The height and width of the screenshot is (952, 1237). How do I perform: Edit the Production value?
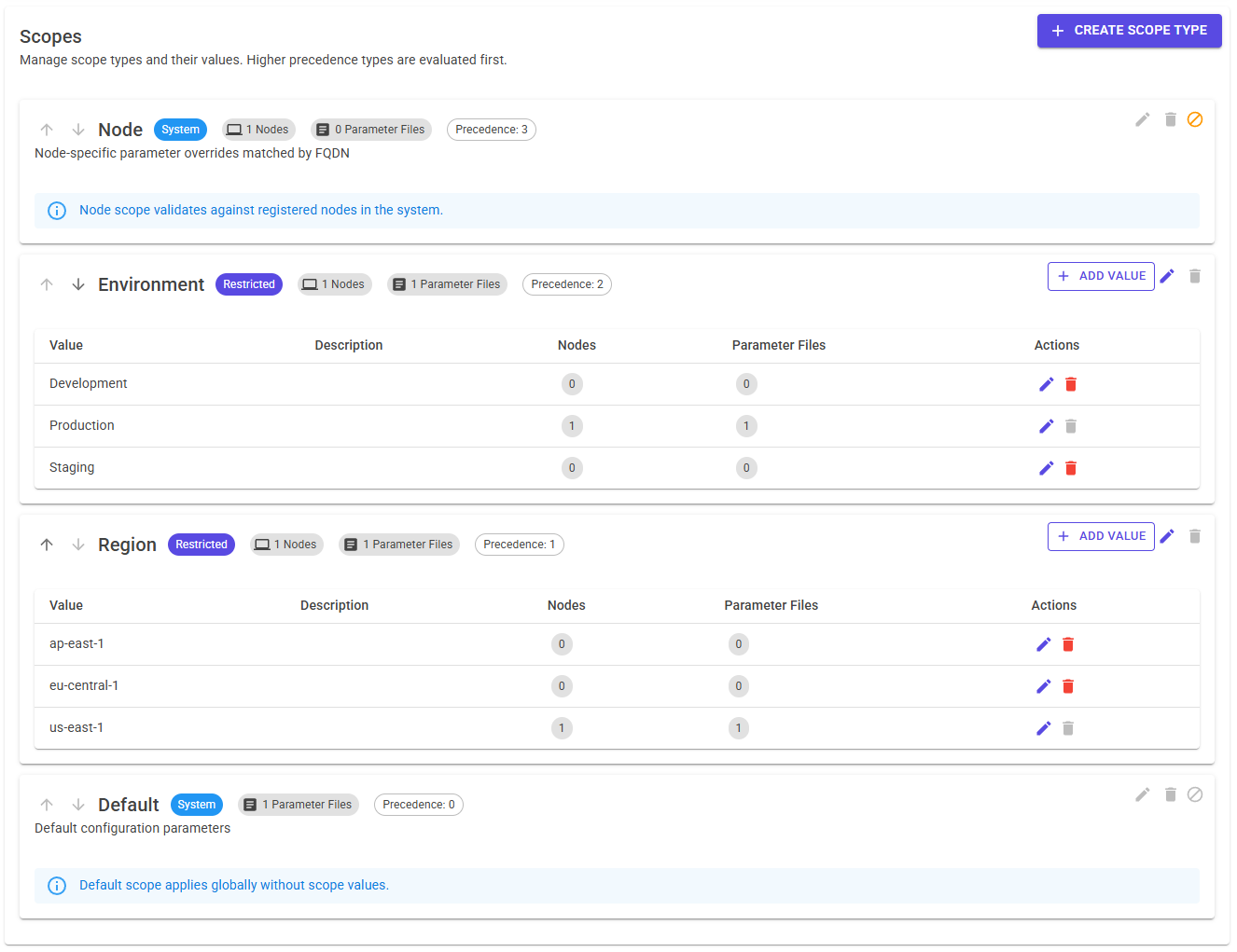(1046, 425)
